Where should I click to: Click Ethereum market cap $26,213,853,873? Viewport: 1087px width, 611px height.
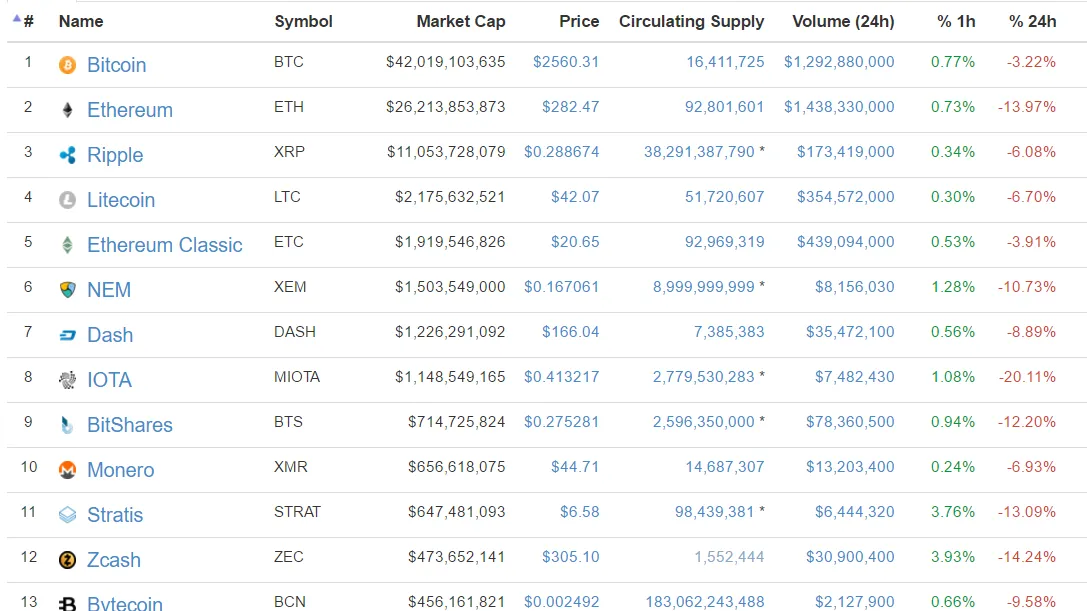tap(446, 107)
